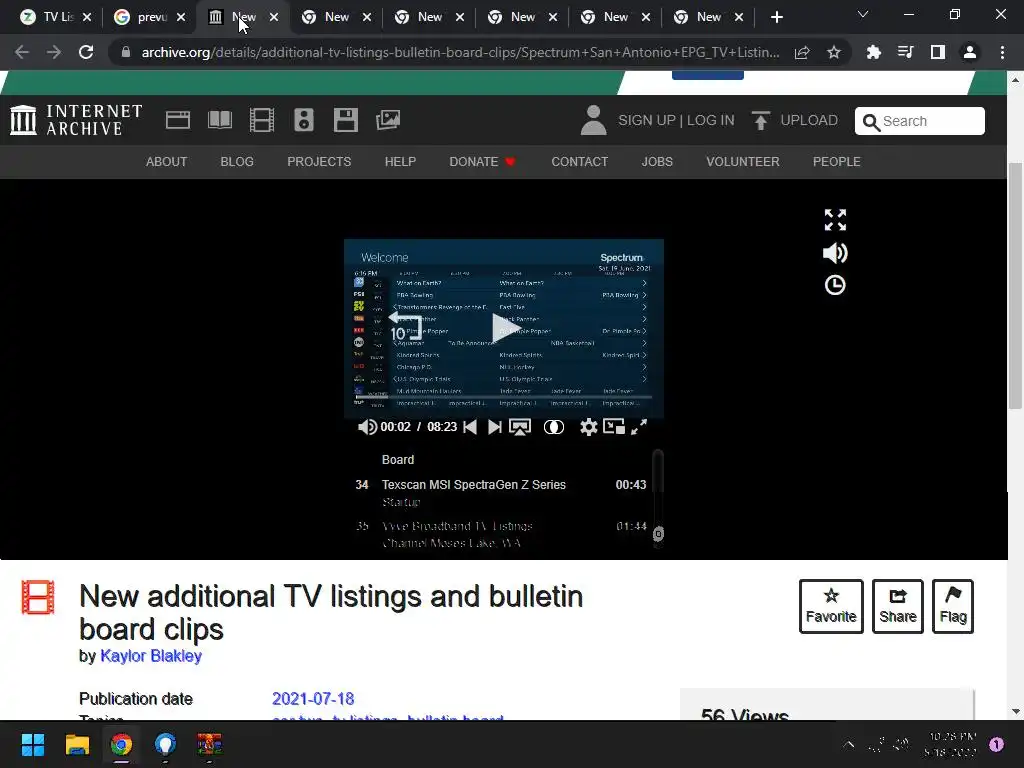The image size is (1024, 768).
Task: Open the DONATE menu item
Action: [x=483, y=161]
